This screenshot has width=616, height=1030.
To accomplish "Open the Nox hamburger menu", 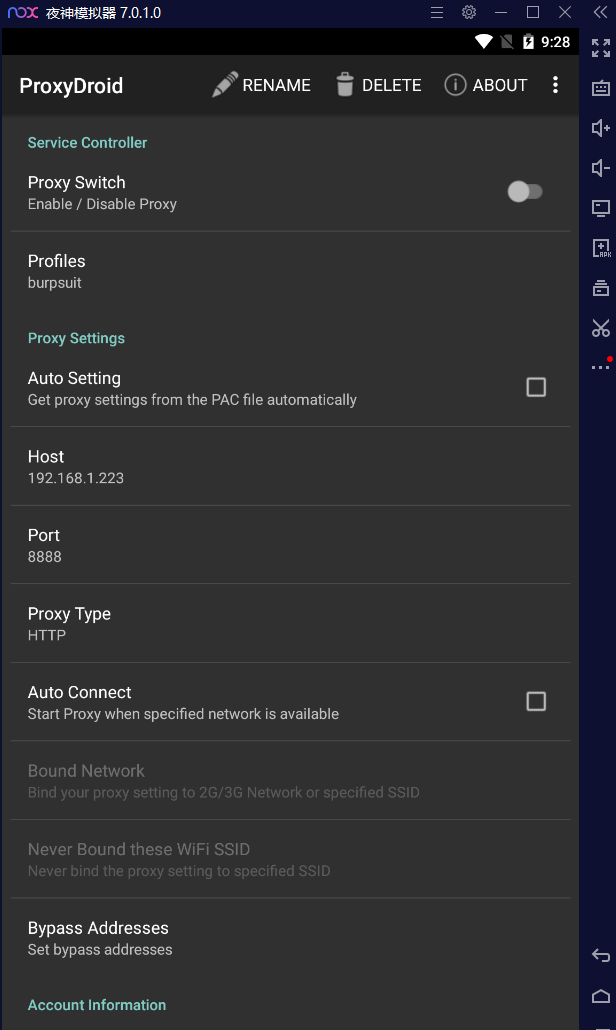I will (x=437, y=12).
